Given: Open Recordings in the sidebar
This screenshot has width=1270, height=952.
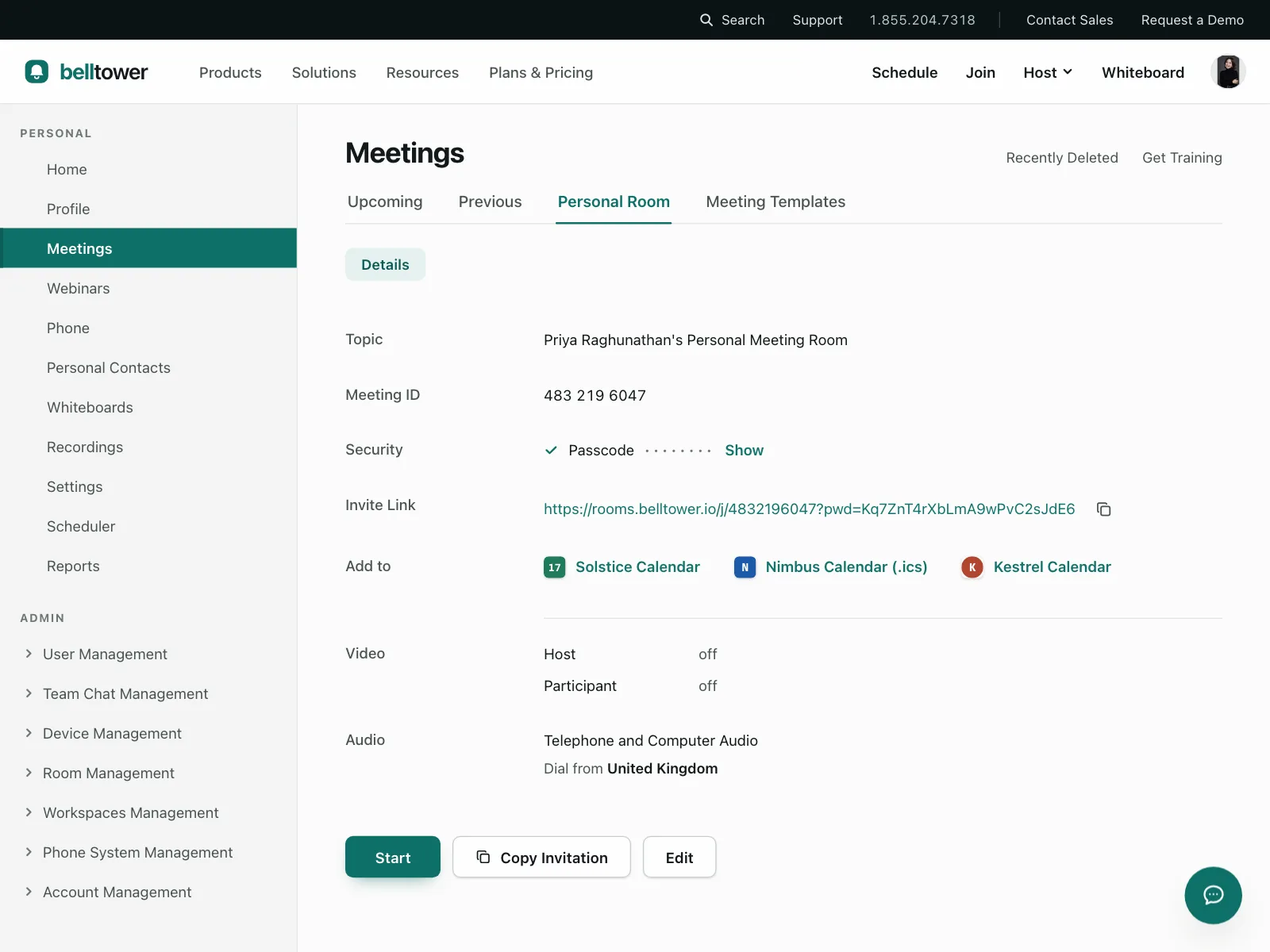Looking at the screenshot, I should click(148, 447).
